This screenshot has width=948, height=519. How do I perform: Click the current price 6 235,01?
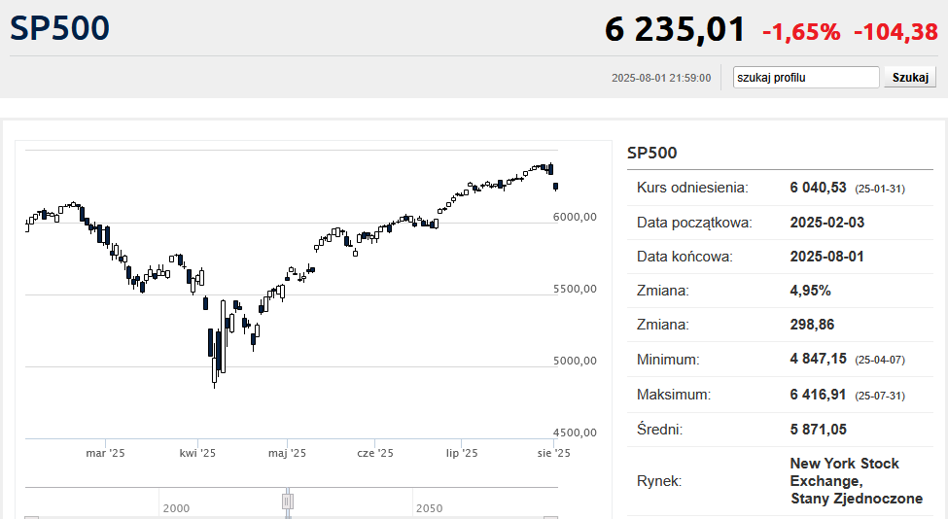coord(675,30)
